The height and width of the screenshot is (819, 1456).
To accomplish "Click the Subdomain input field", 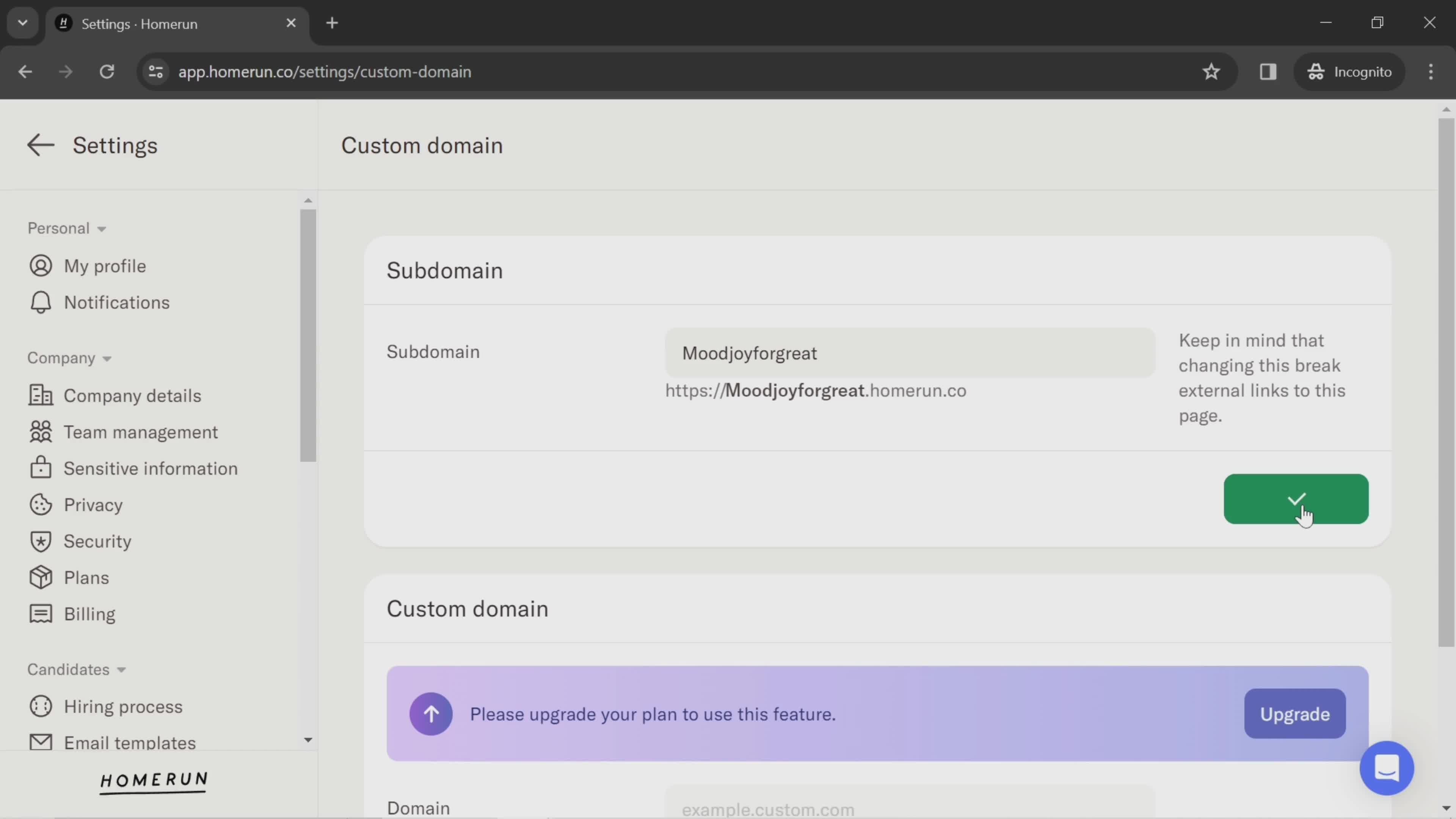I will (x=910, y=353).
